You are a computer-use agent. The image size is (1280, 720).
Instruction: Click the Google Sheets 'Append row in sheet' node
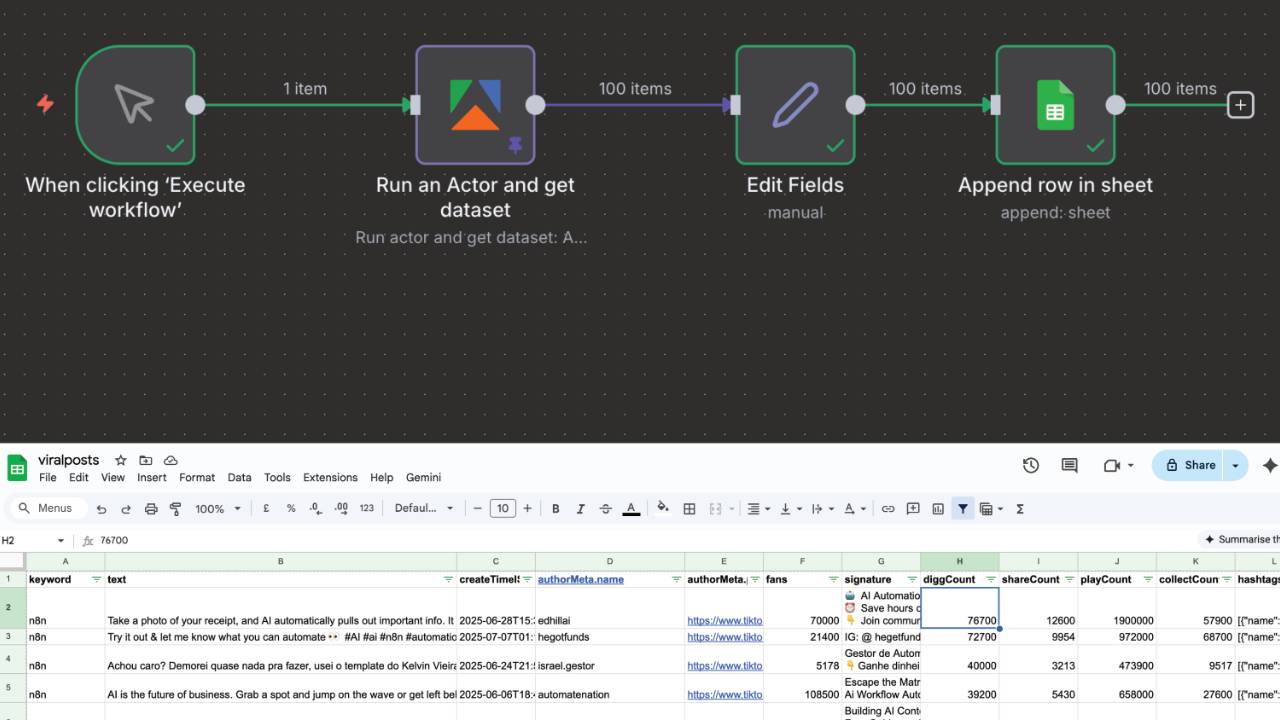coord(1055,105)
